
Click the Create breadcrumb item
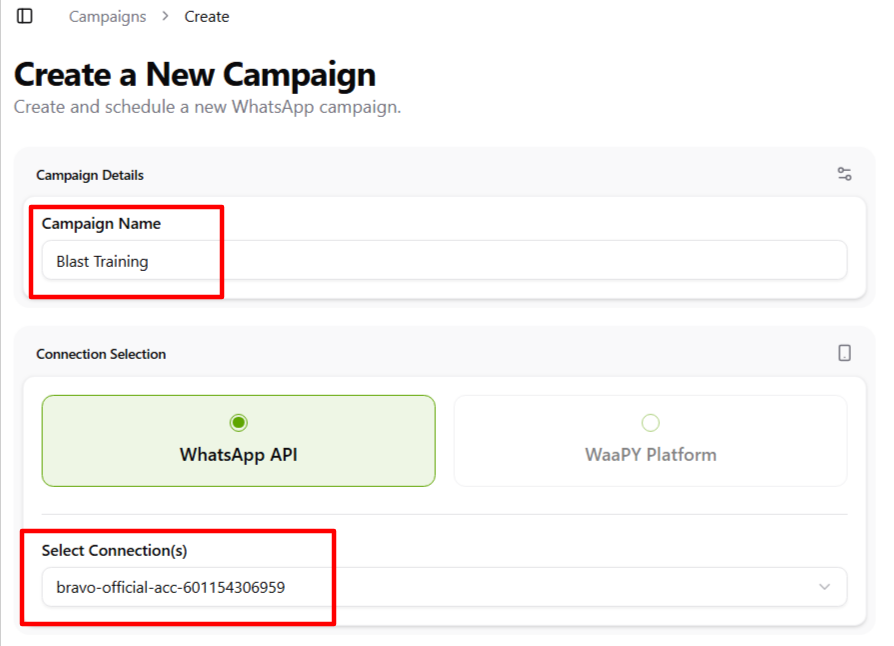click(x=207, y=16)
